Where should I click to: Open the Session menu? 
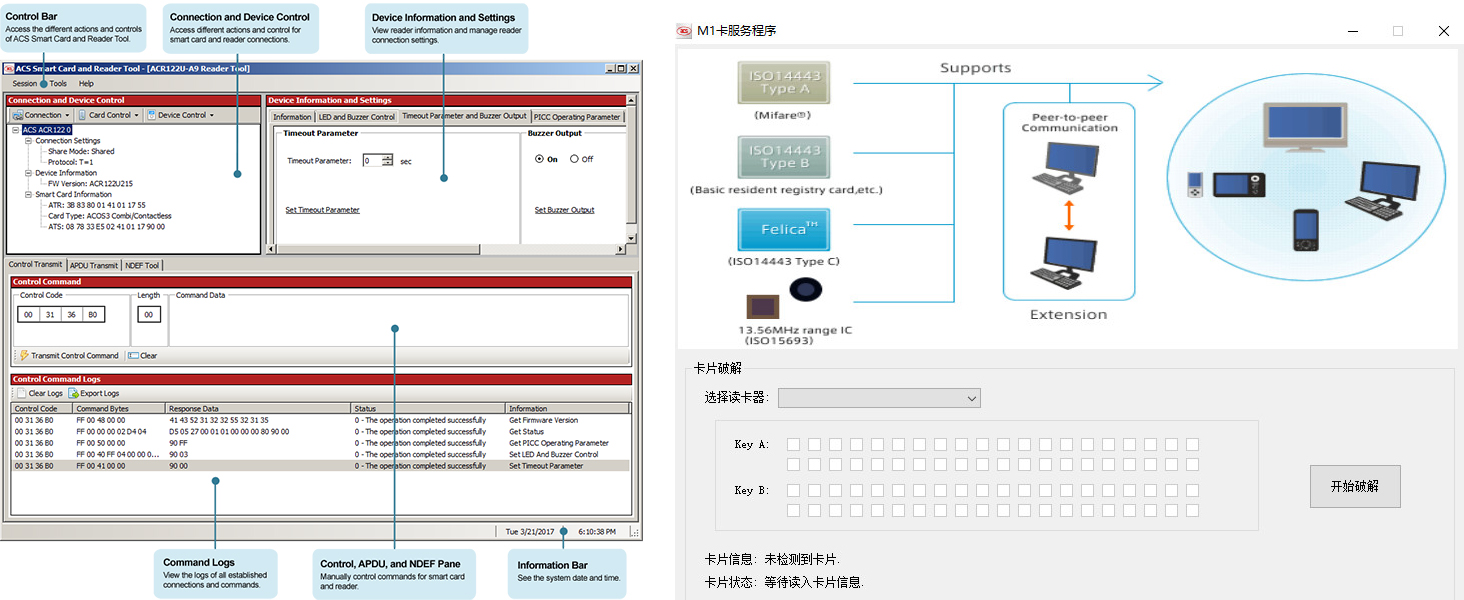24,84
